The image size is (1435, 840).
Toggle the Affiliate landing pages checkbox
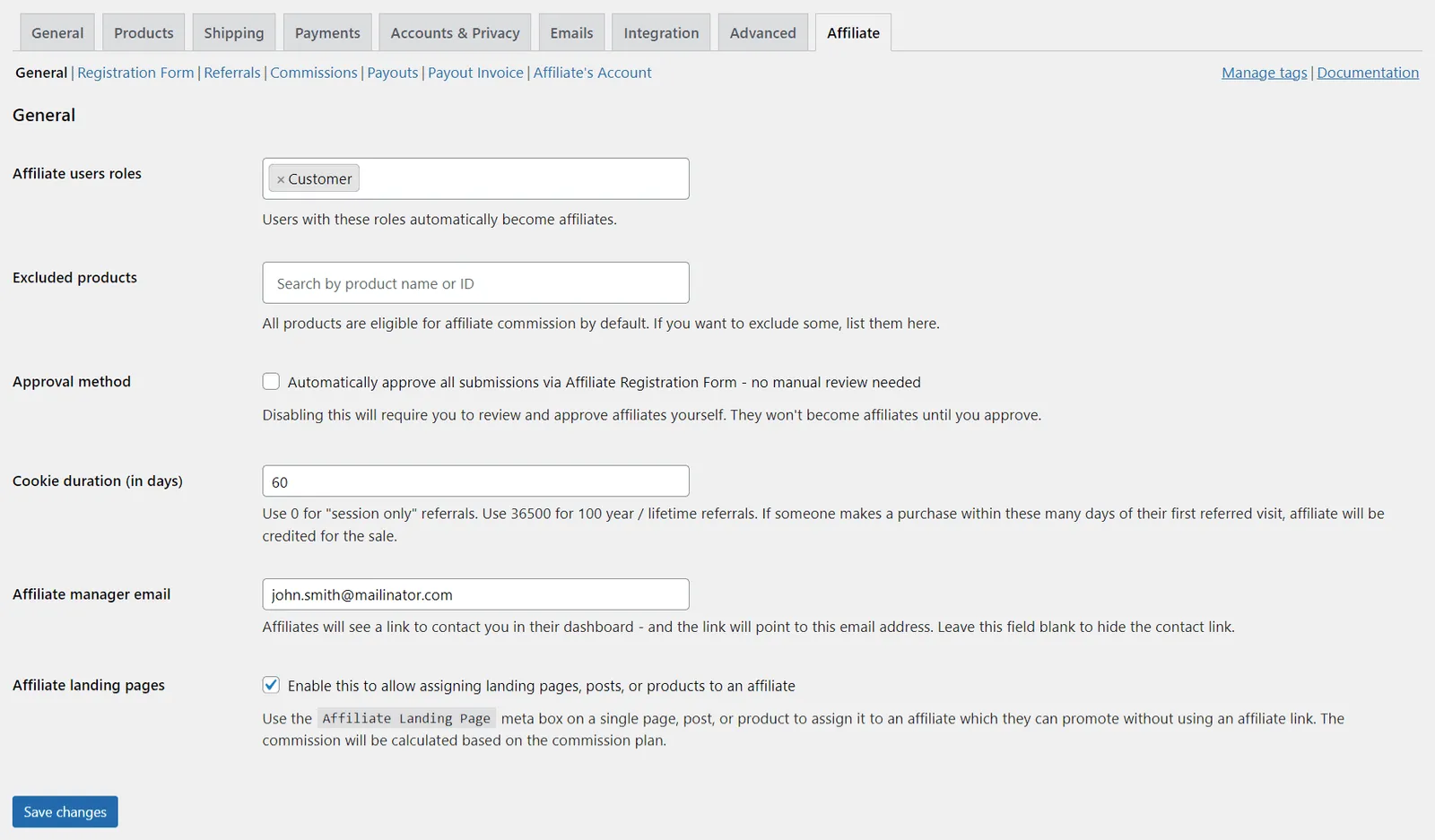[x=271, y=685]
